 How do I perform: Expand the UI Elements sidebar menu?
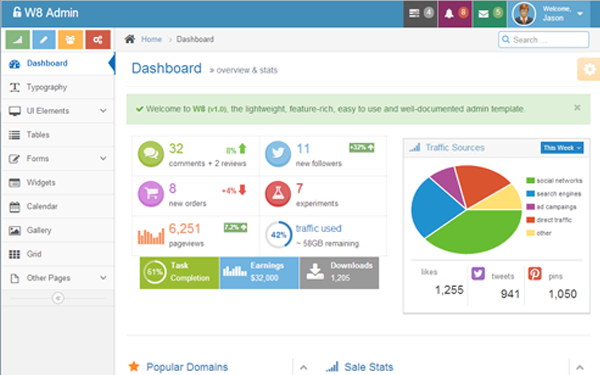point(58,111)
